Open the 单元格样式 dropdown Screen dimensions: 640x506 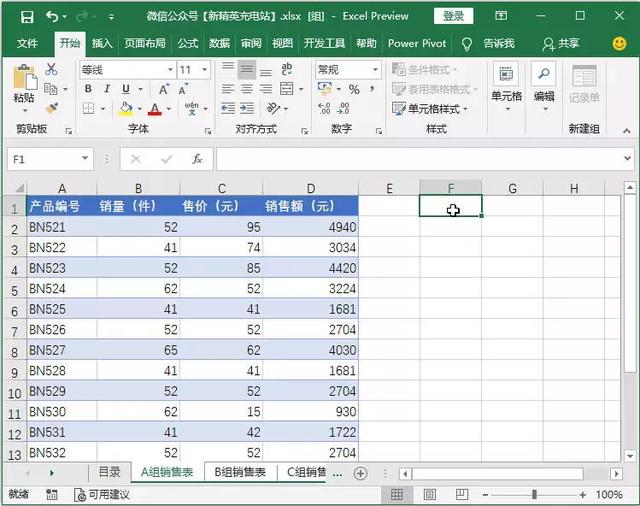429,109
